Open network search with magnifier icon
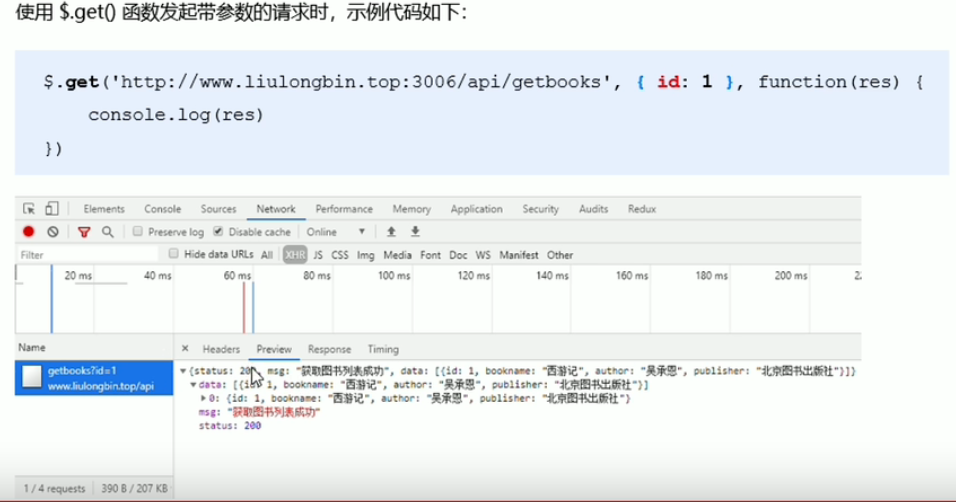 [107, 232]
